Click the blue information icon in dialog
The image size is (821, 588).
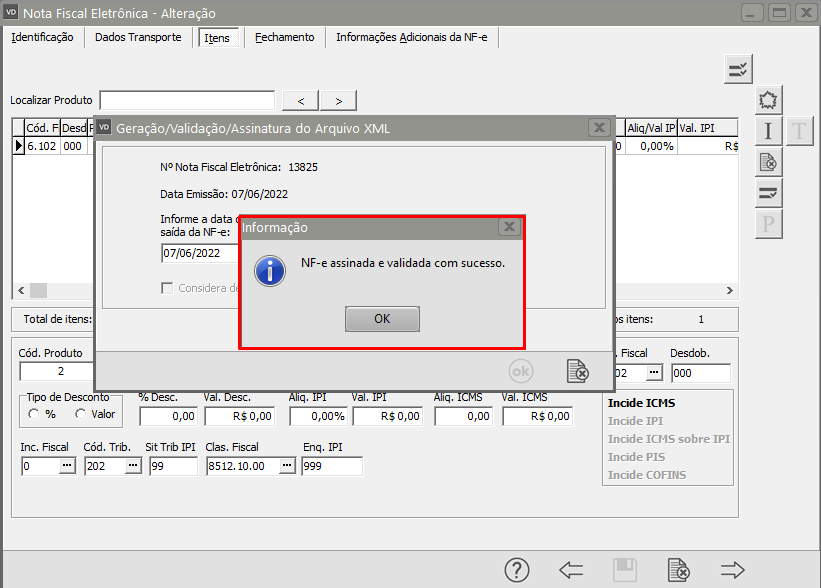(270, 270)
